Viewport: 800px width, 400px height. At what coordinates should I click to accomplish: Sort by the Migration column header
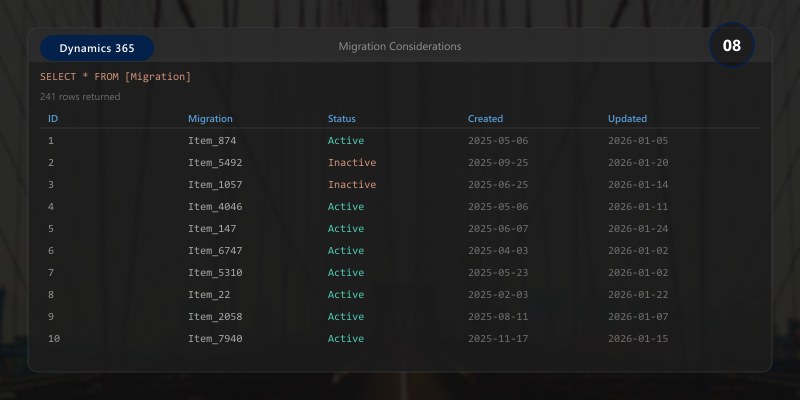210,118
